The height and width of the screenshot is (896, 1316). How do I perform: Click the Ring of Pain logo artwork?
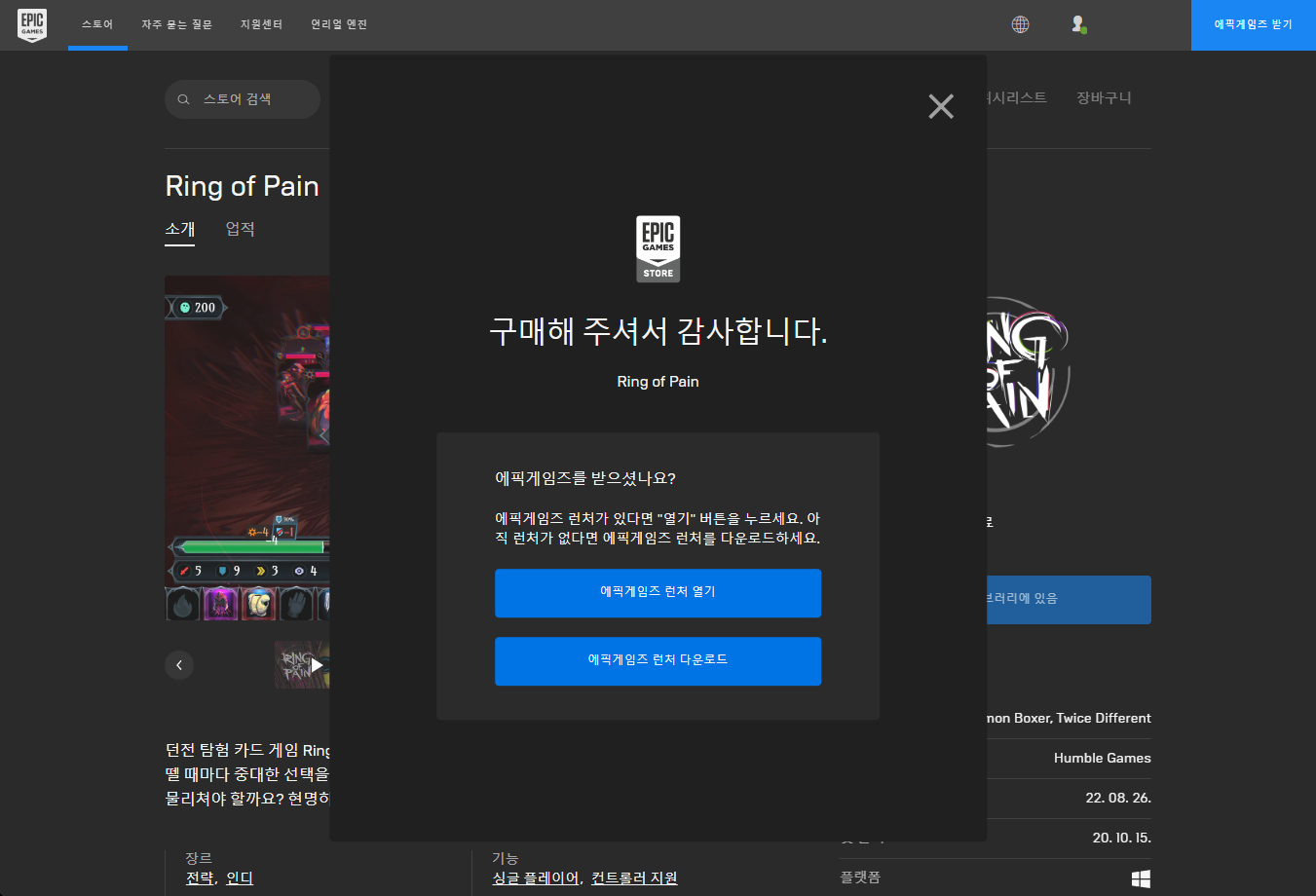pyautogui.click(x=1028, y=372)
